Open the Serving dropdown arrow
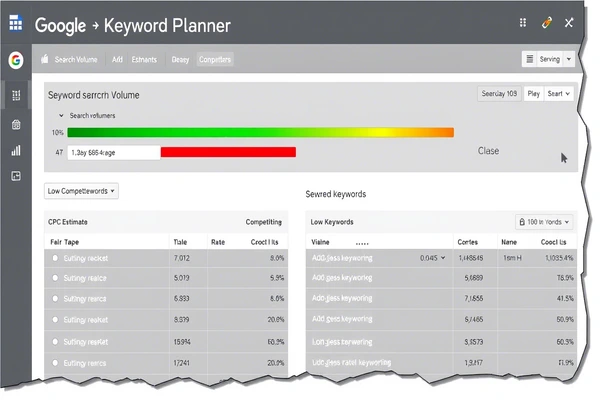Screen dimensions: 600x400 569,59
